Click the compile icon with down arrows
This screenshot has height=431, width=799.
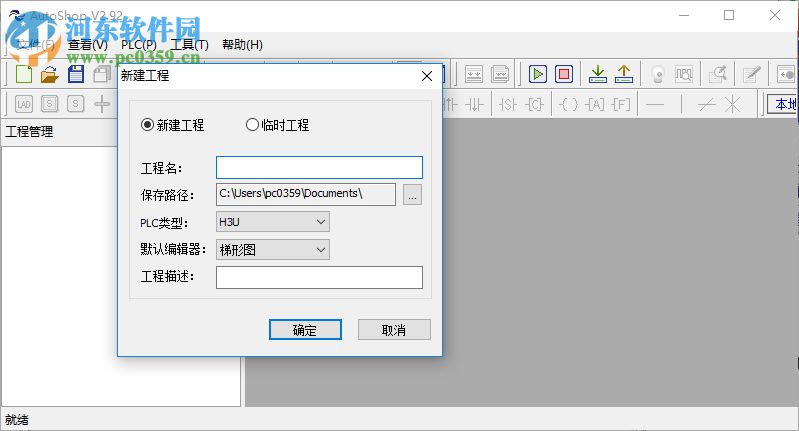[474, 74]
